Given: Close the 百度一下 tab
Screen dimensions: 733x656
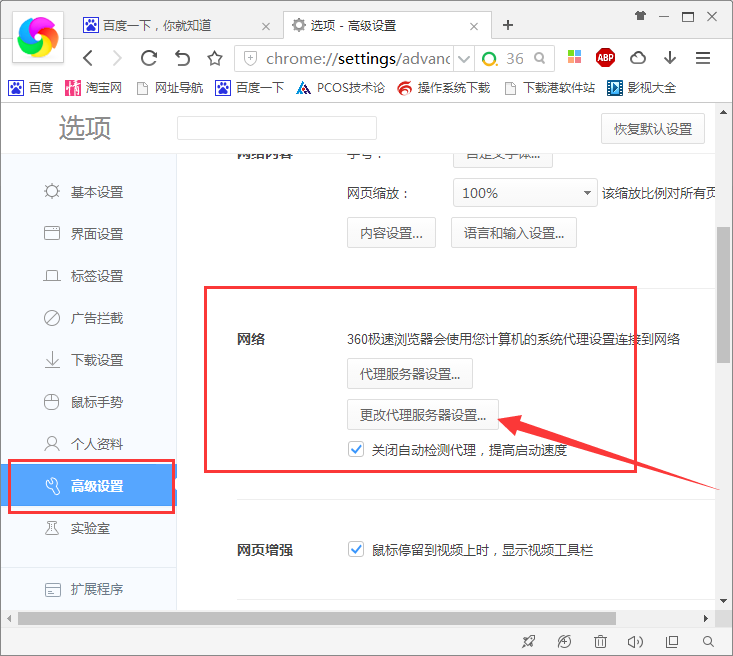Looking at the screenshot, I should coord(266,26).
